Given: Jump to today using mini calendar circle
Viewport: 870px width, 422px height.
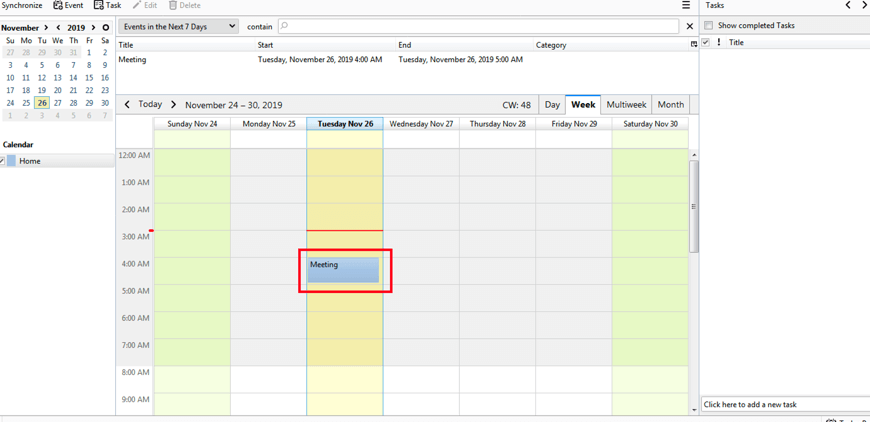Looking at the screenshot, I should pyautogui.click(x=105, y=28).
